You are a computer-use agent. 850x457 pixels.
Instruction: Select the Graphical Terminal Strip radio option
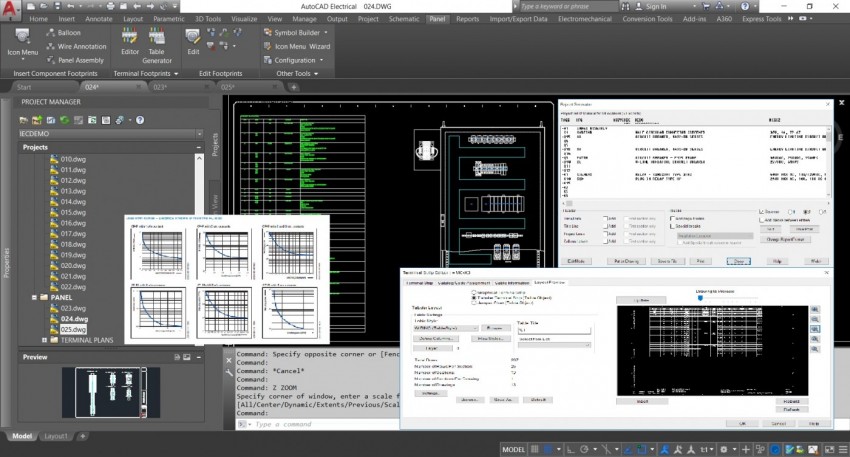(474, 292)
